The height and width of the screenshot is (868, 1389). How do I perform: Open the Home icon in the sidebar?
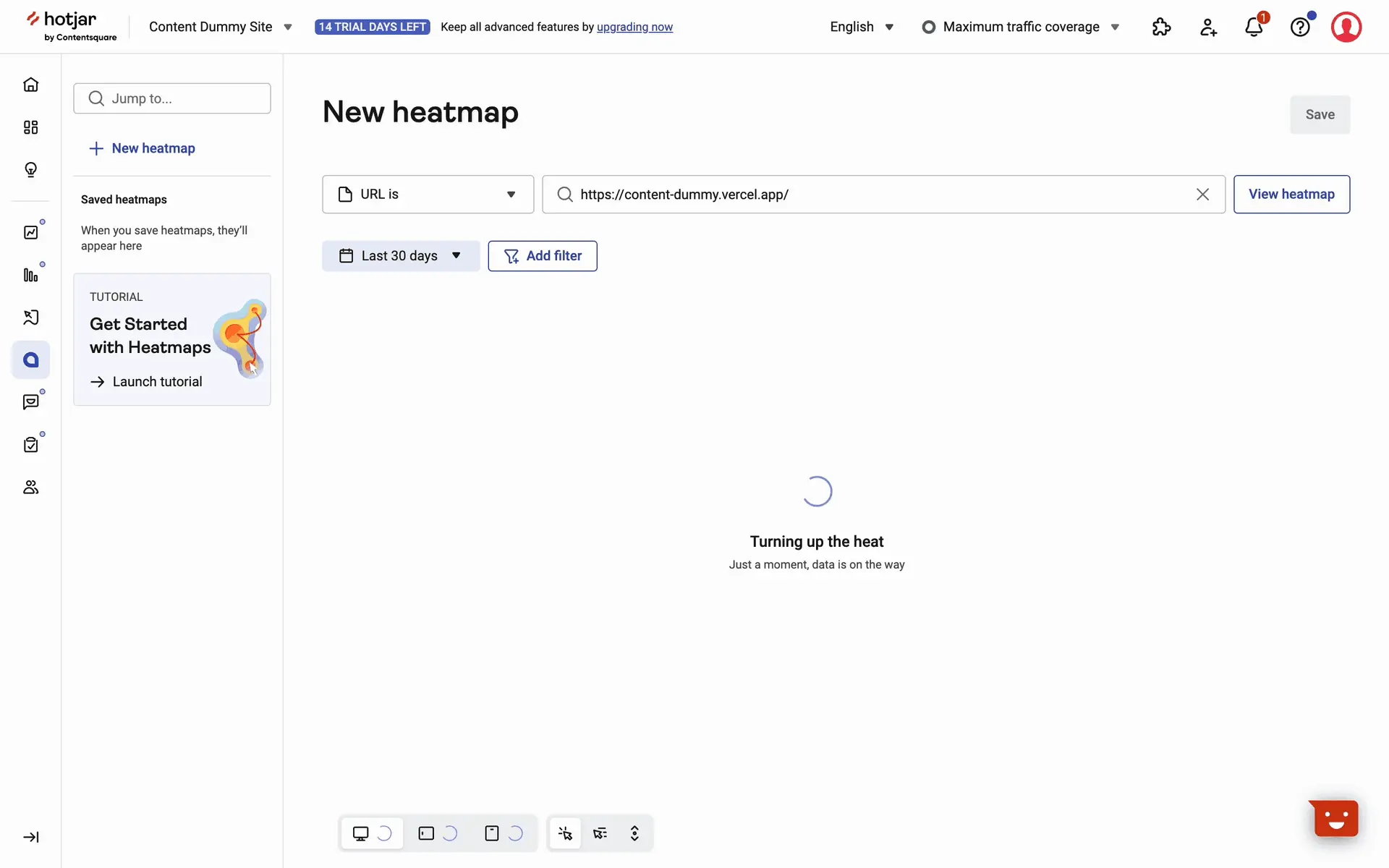click(30, 85)
